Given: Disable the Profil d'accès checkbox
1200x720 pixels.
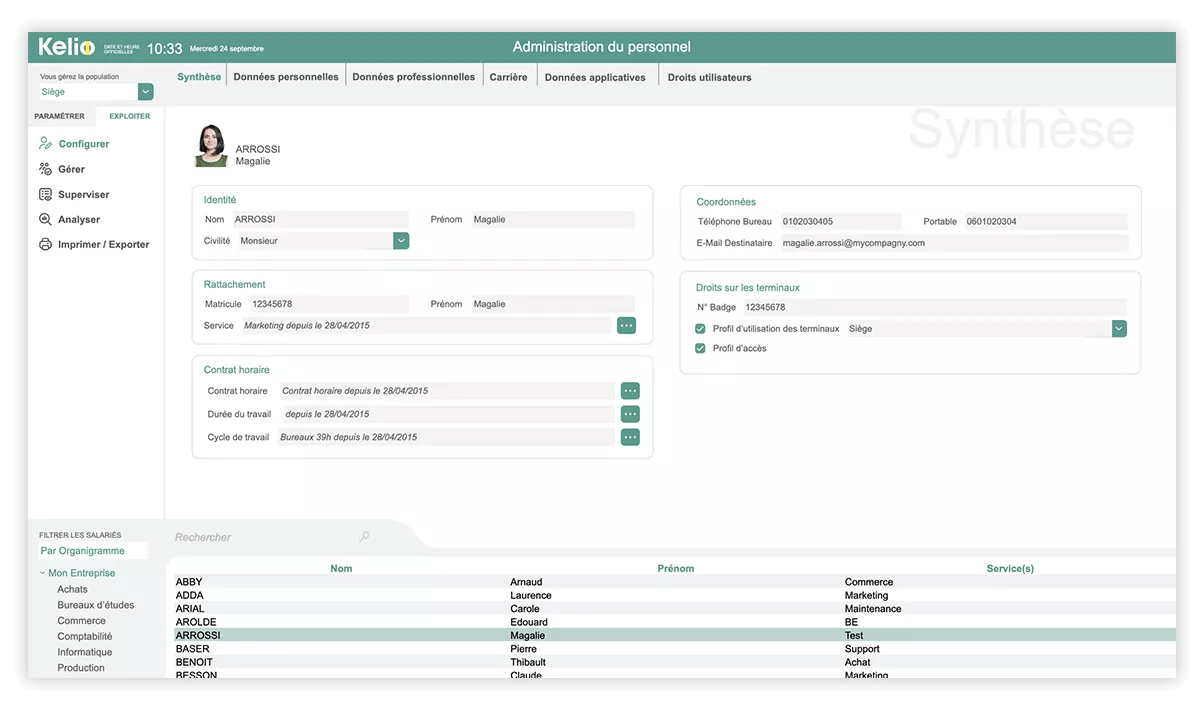Looking at the screenshot, I should (698, 348).
